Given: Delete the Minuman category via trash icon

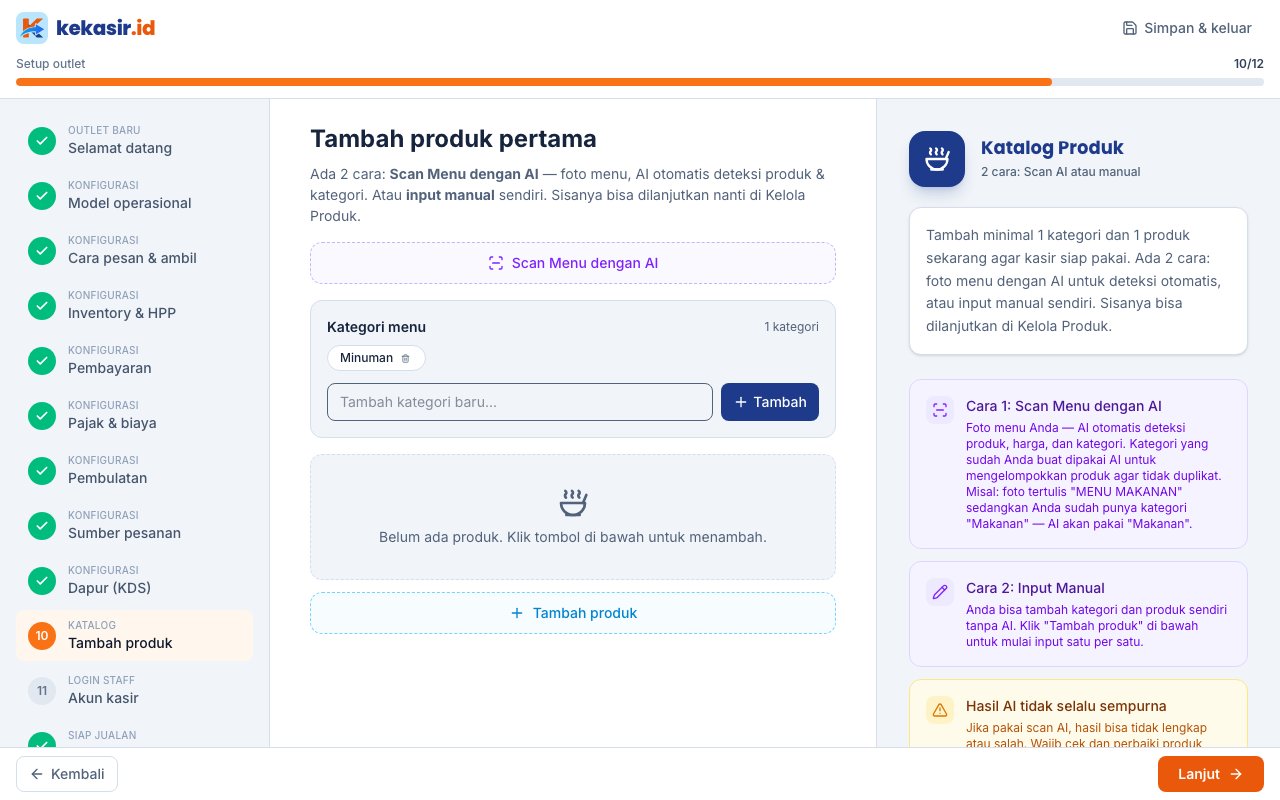Looking at the screenshot, I should coord(405,358).
